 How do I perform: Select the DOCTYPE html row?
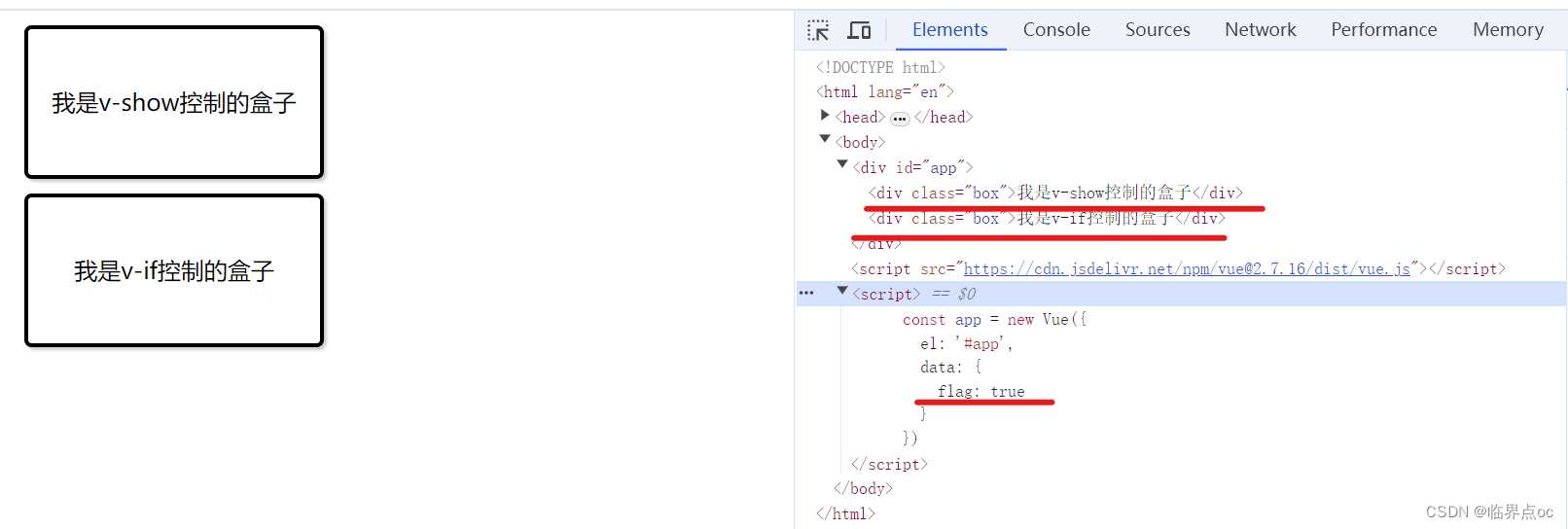(x=880, y=67)
